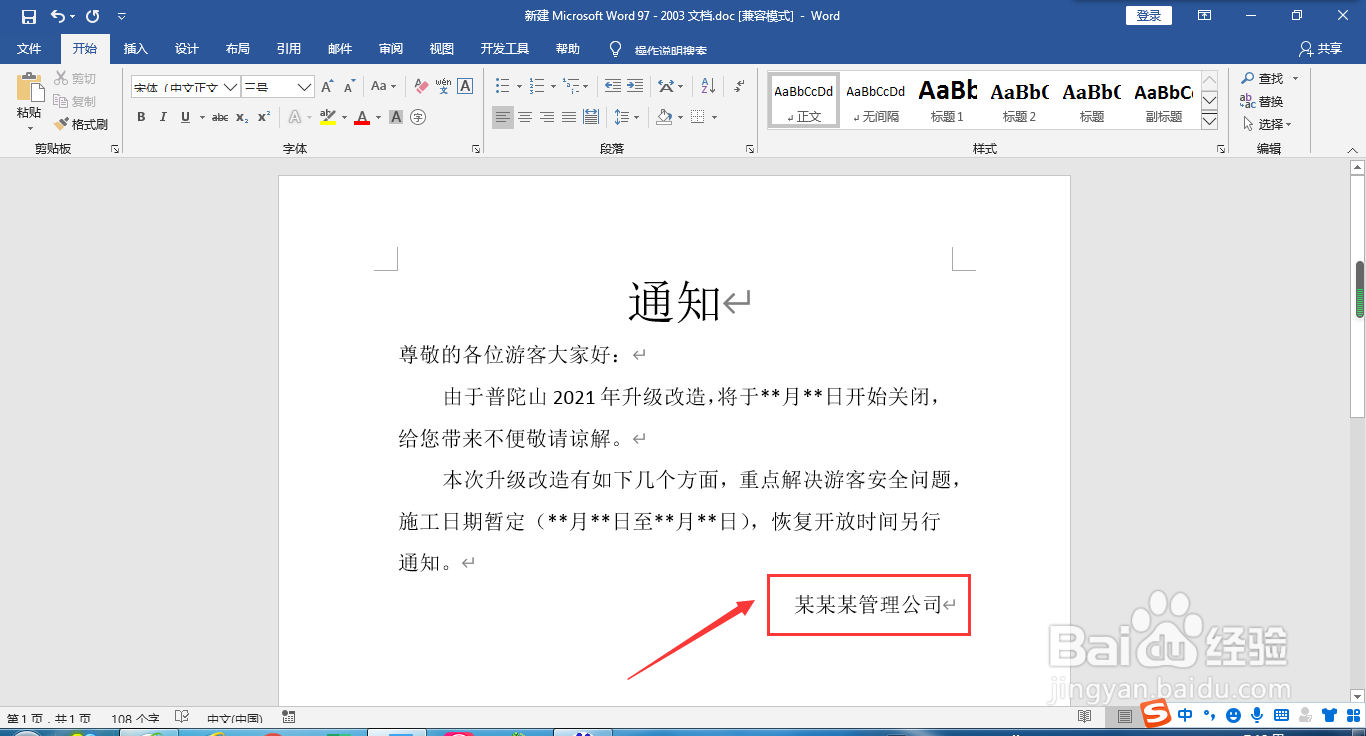The width and height of the screenshot is (1366, 736).
Task: Click the 登录 (Sign in) button
Action: [x=1148, y=15]
